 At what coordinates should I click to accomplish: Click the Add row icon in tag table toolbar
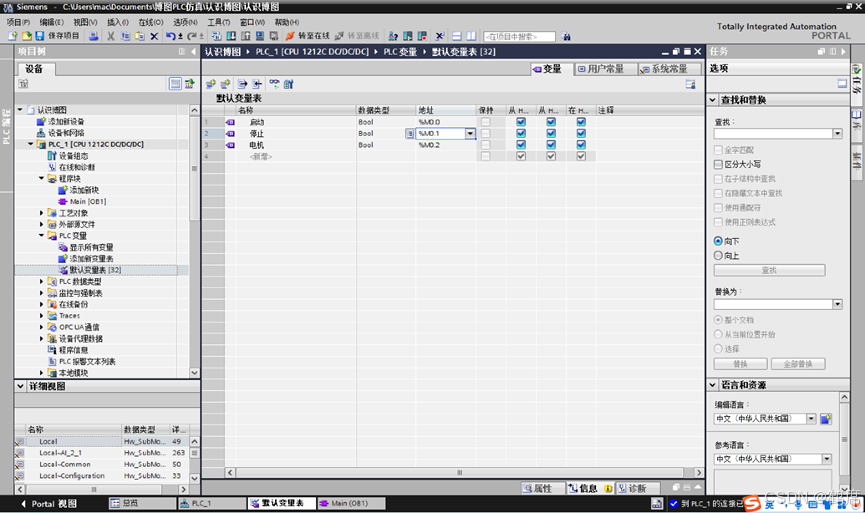click(225, 84)
